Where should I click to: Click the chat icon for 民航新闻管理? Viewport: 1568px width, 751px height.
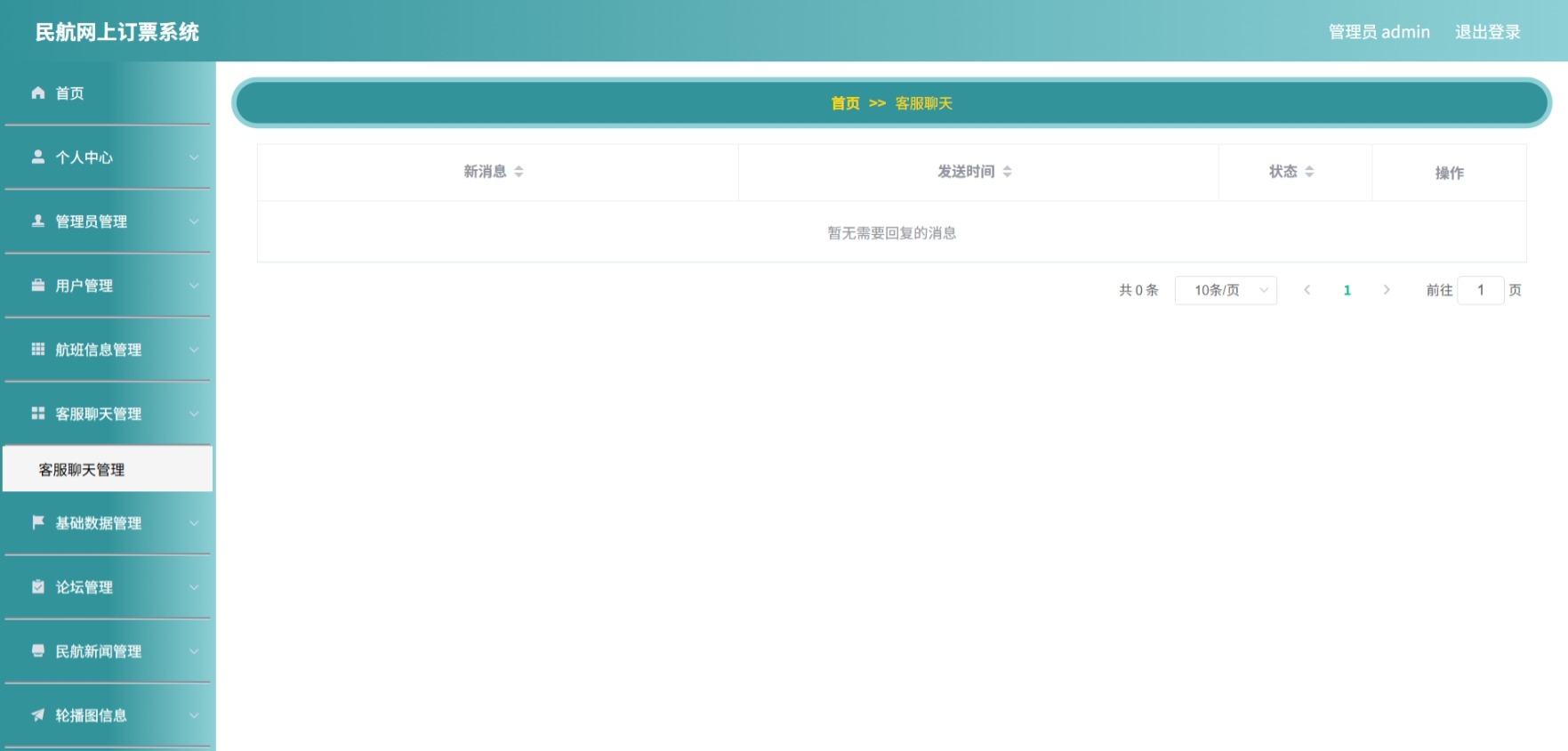(38, 650)
